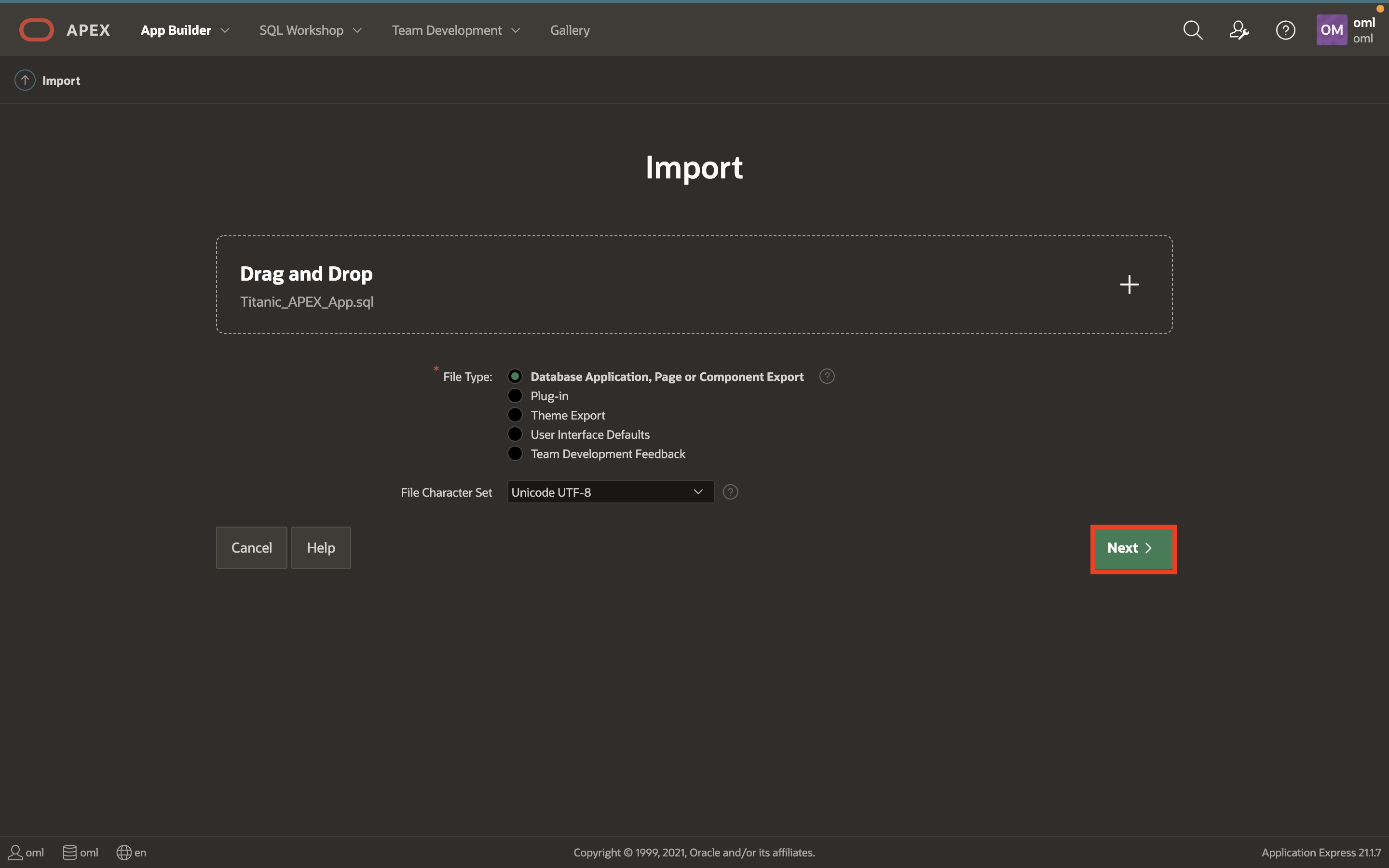1389x868 pixels.
Task: Click the Next button
Action: 1132,548
